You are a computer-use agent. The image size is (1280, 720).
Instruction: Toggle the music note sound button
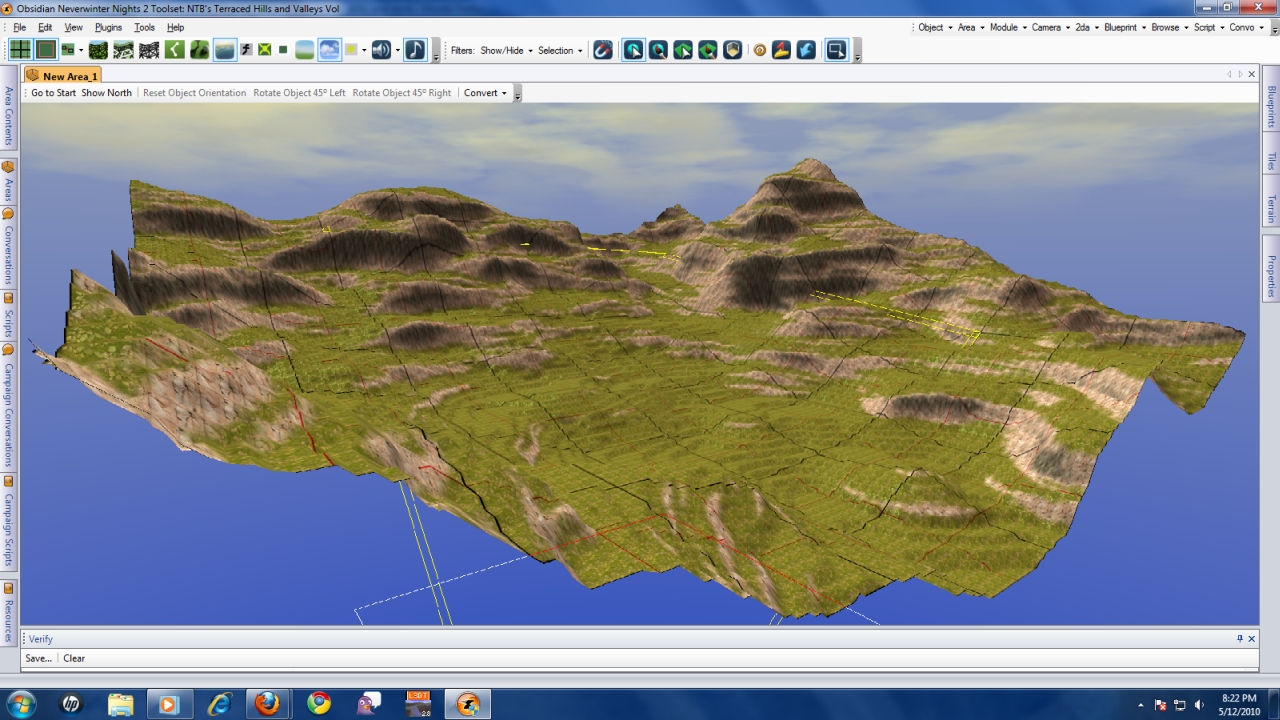click(x=415, y=50)
